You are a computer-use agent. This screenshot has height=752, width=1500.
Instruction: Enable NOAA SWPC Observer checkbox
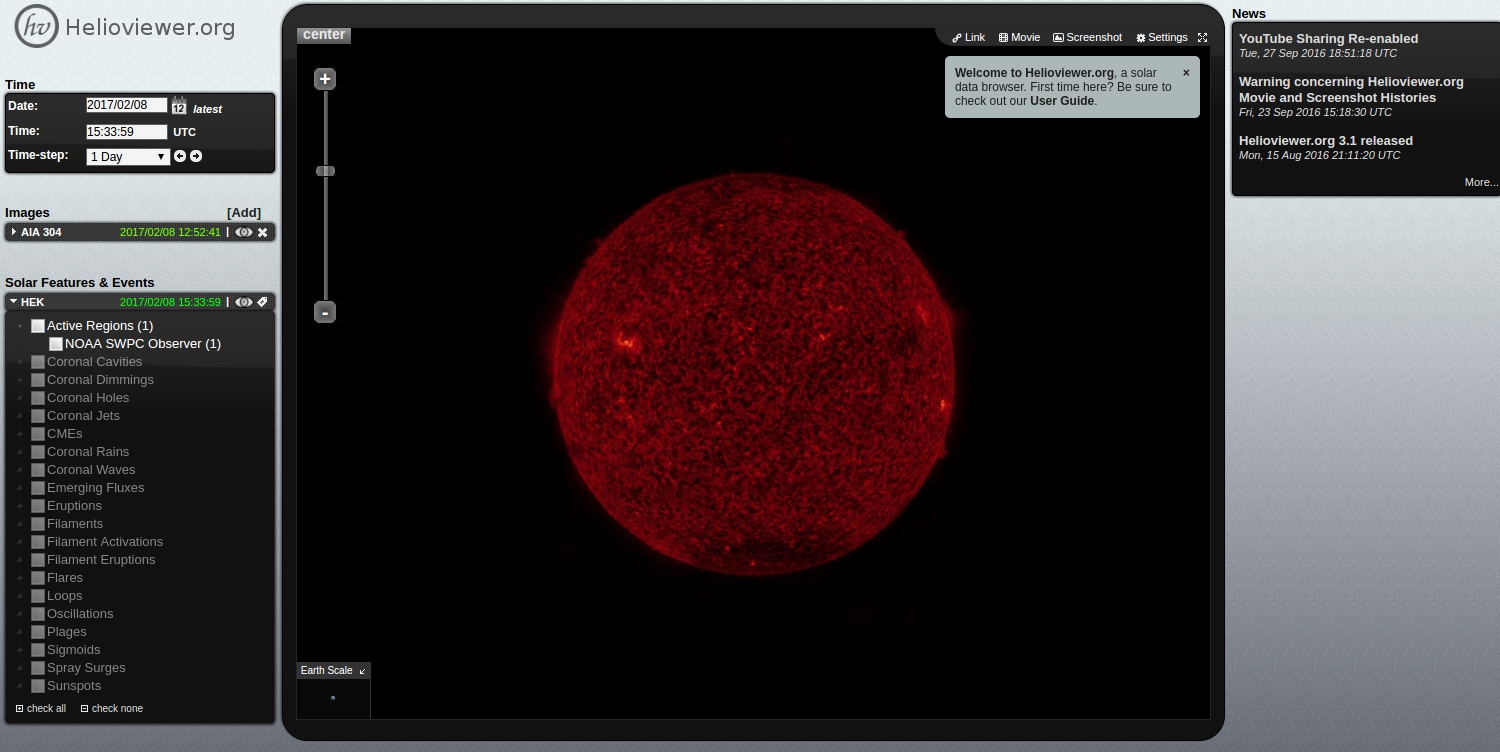coord(56,344)
